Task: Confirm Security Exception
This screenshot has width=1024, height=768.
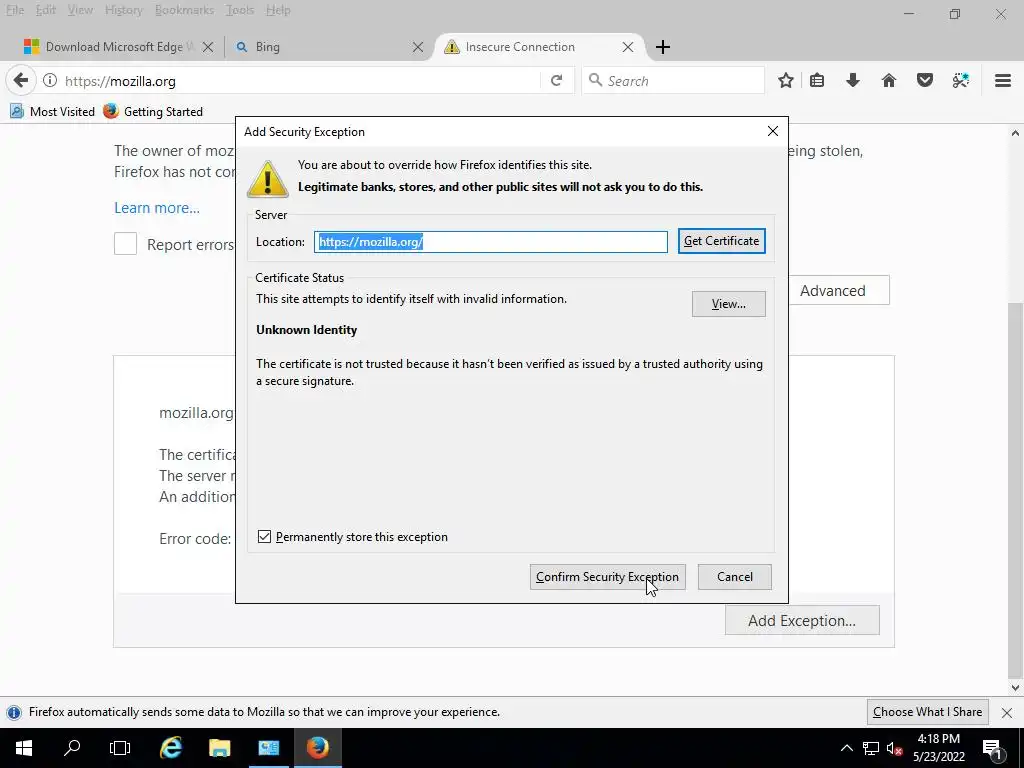Action: [x=607, y=577]
